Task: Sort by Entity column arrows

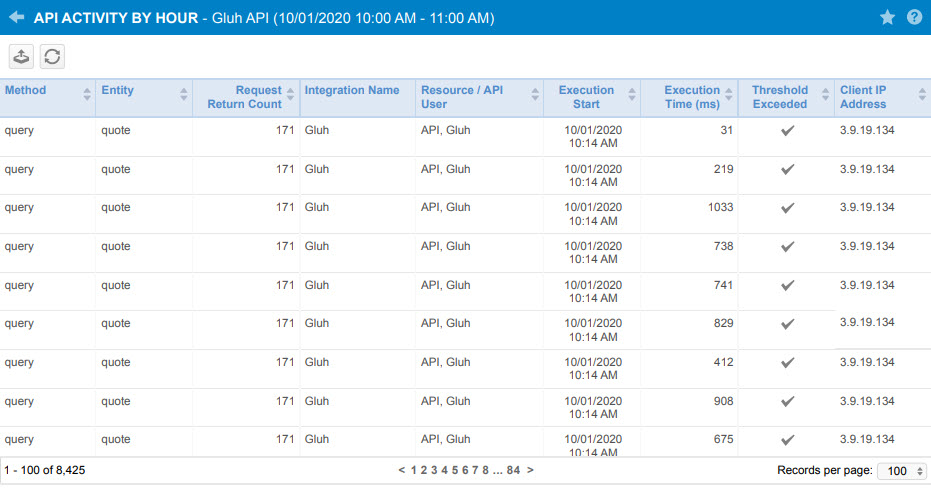Action: tap(183, 94)
